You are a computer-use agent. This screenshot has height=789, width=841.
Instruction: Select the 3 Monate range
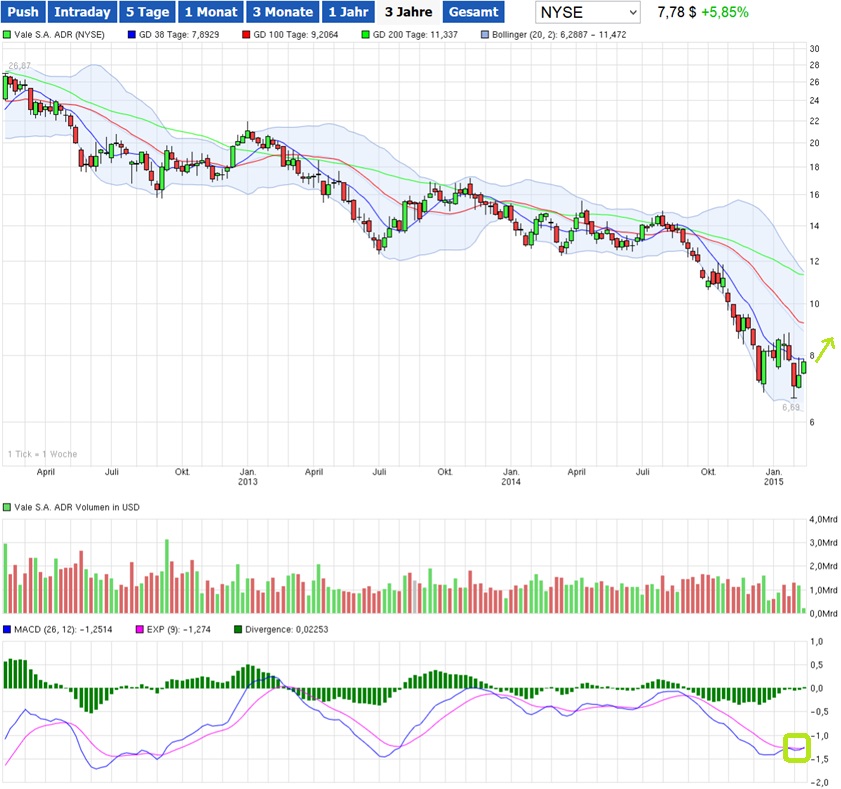point(281,13)
